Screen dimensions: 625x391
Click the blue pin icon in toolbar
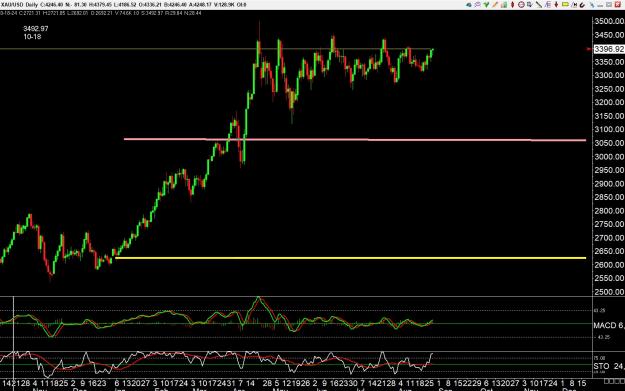point(592,5)
